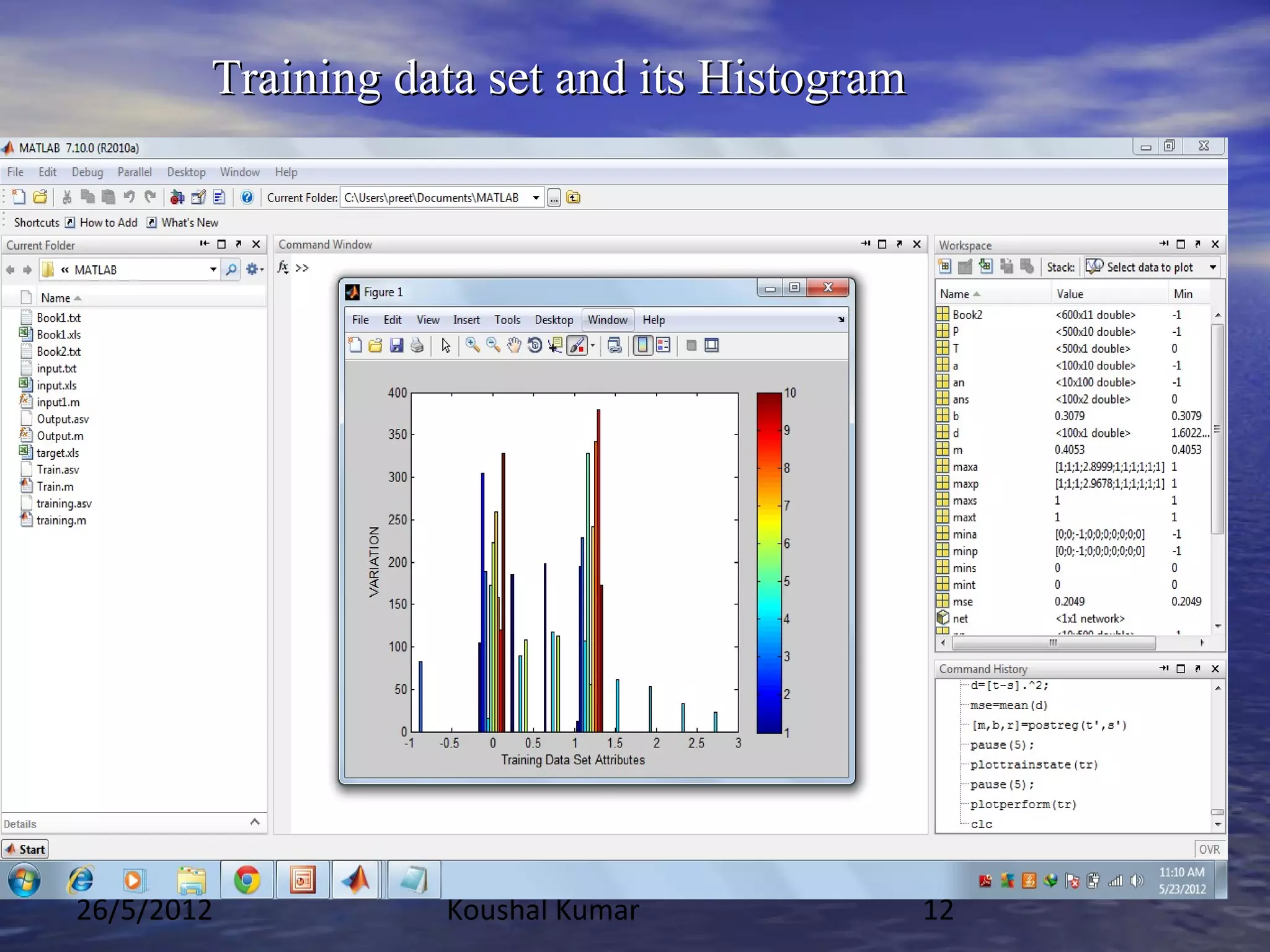Open the Current Folder gear actions dropdown

pos(255,270)
